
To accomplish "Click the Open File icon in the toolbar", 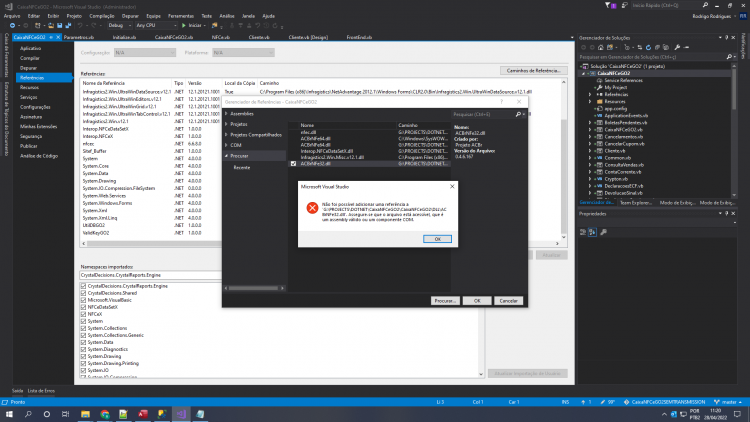I will pos(50,25).
